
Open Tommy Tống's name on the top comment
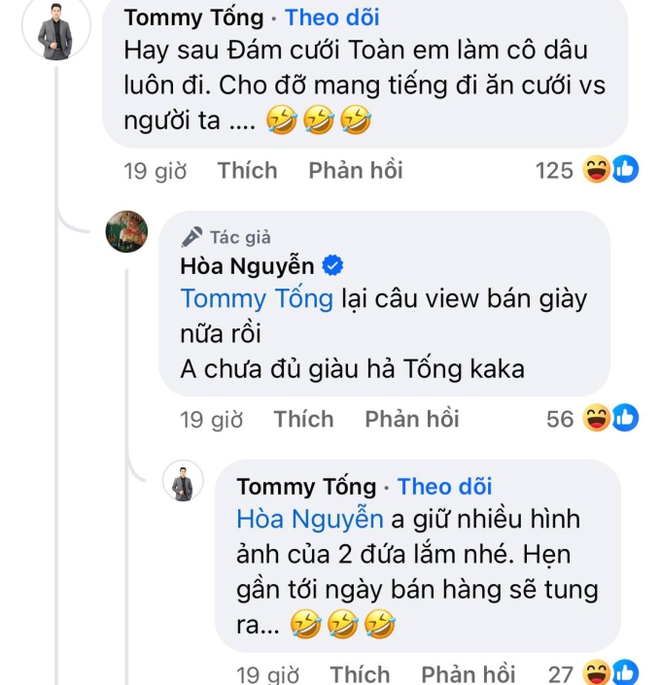click(195, 17)
